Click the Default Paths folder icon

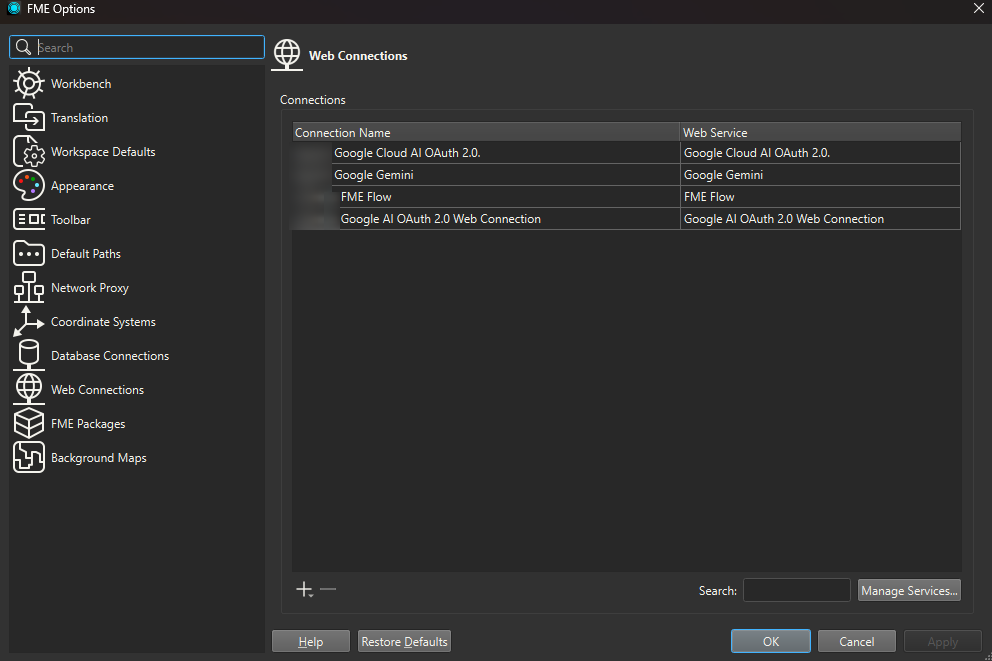tap(28, 254)
